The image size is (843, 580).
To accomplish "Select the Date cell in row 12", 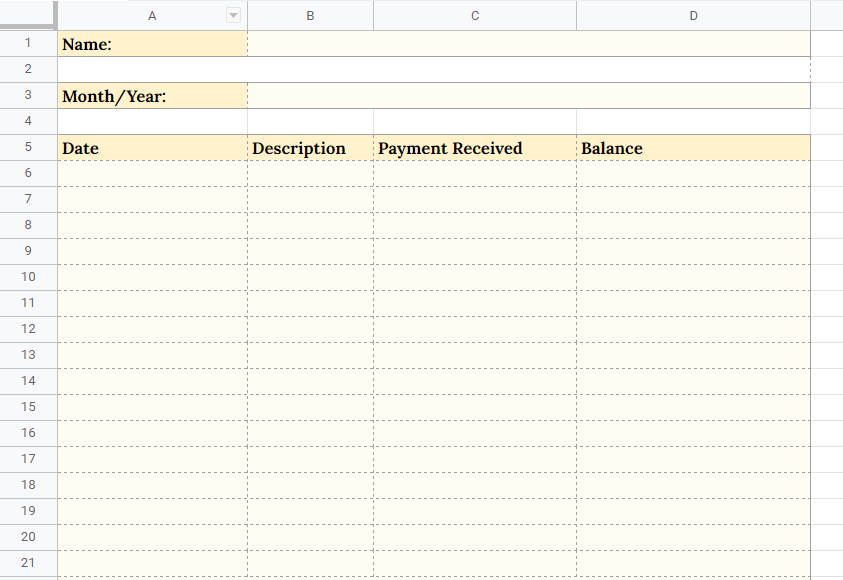I will point(152,330).
